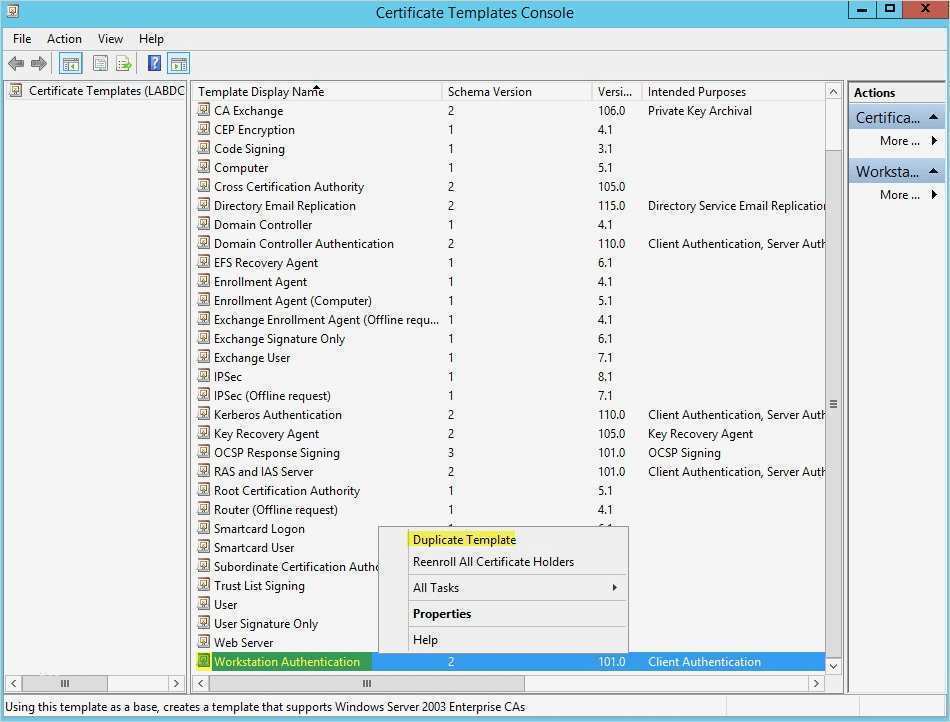Click the tree pane scrollbar right arrow
This screenshot has width=950, height=722.
point(176,683)
